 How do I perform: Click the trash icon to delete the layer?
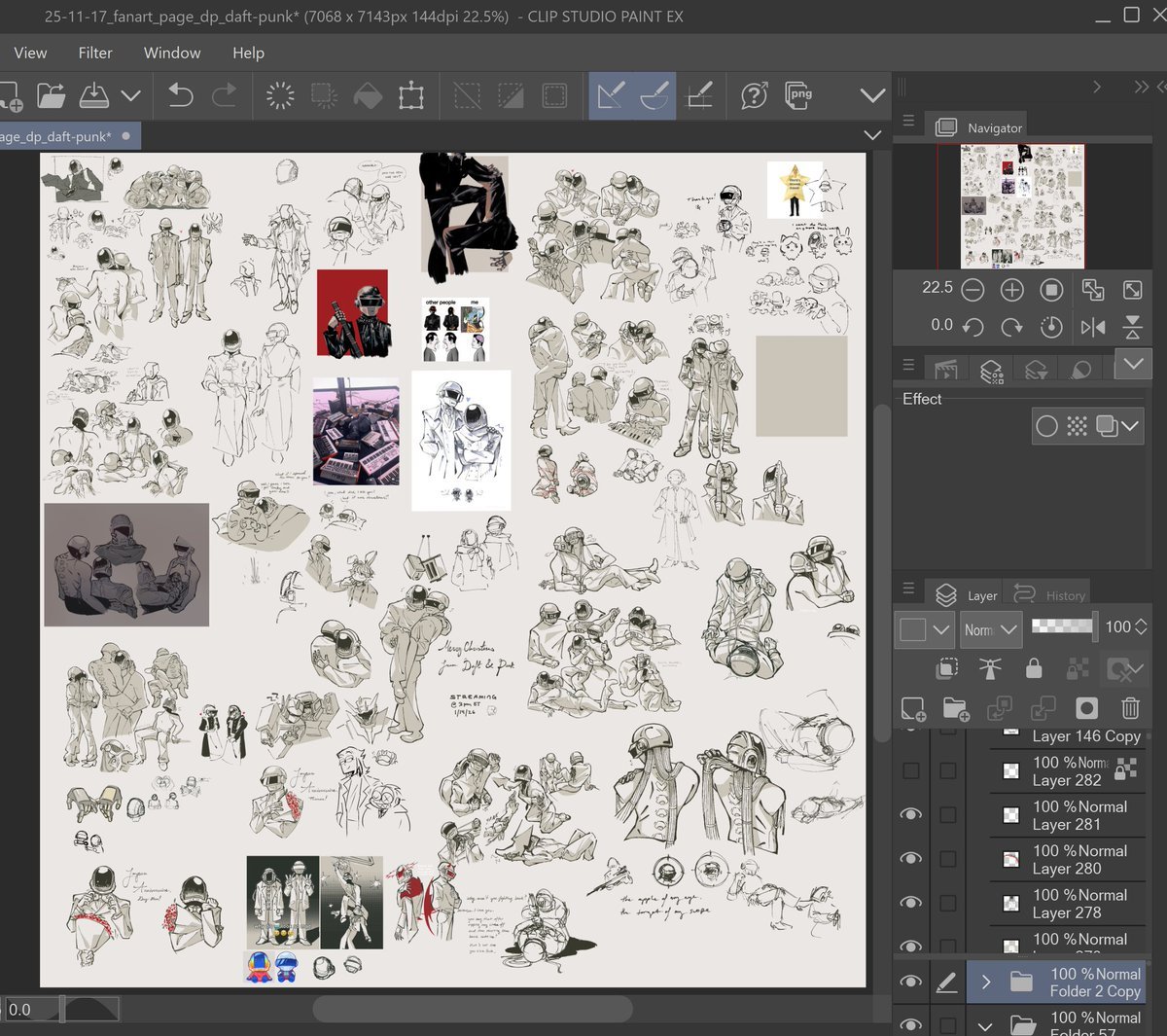[x=1130, y=708]
